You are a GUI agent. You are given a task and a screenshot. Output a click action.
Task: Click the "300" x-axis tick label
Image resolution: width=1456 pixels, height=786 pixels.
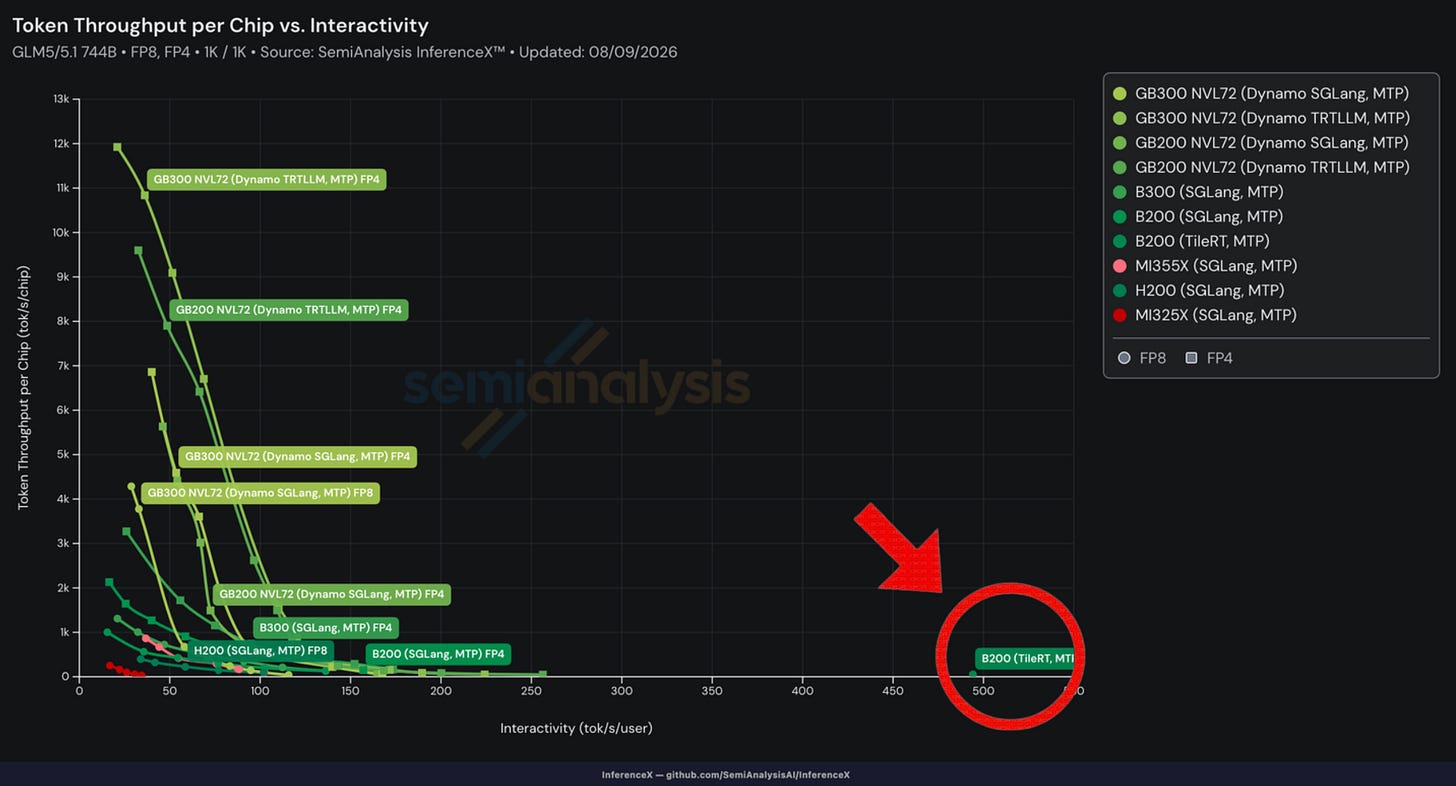point(622,691)
